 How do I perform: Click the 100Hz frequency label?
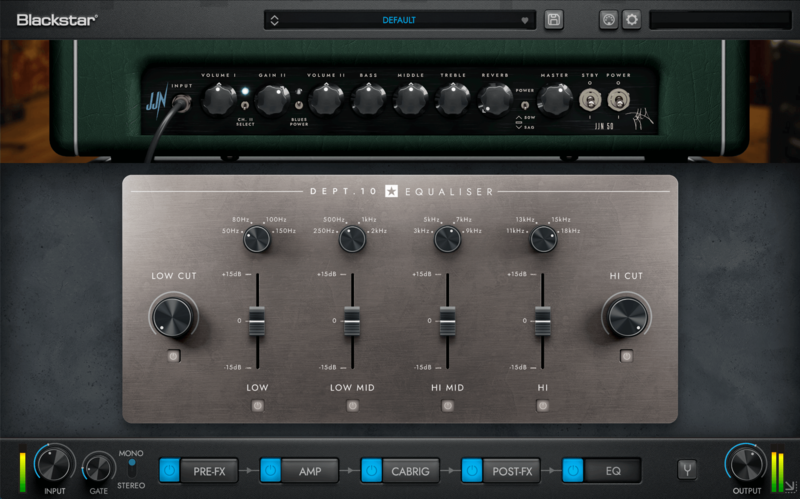click(x=276, y=219)
